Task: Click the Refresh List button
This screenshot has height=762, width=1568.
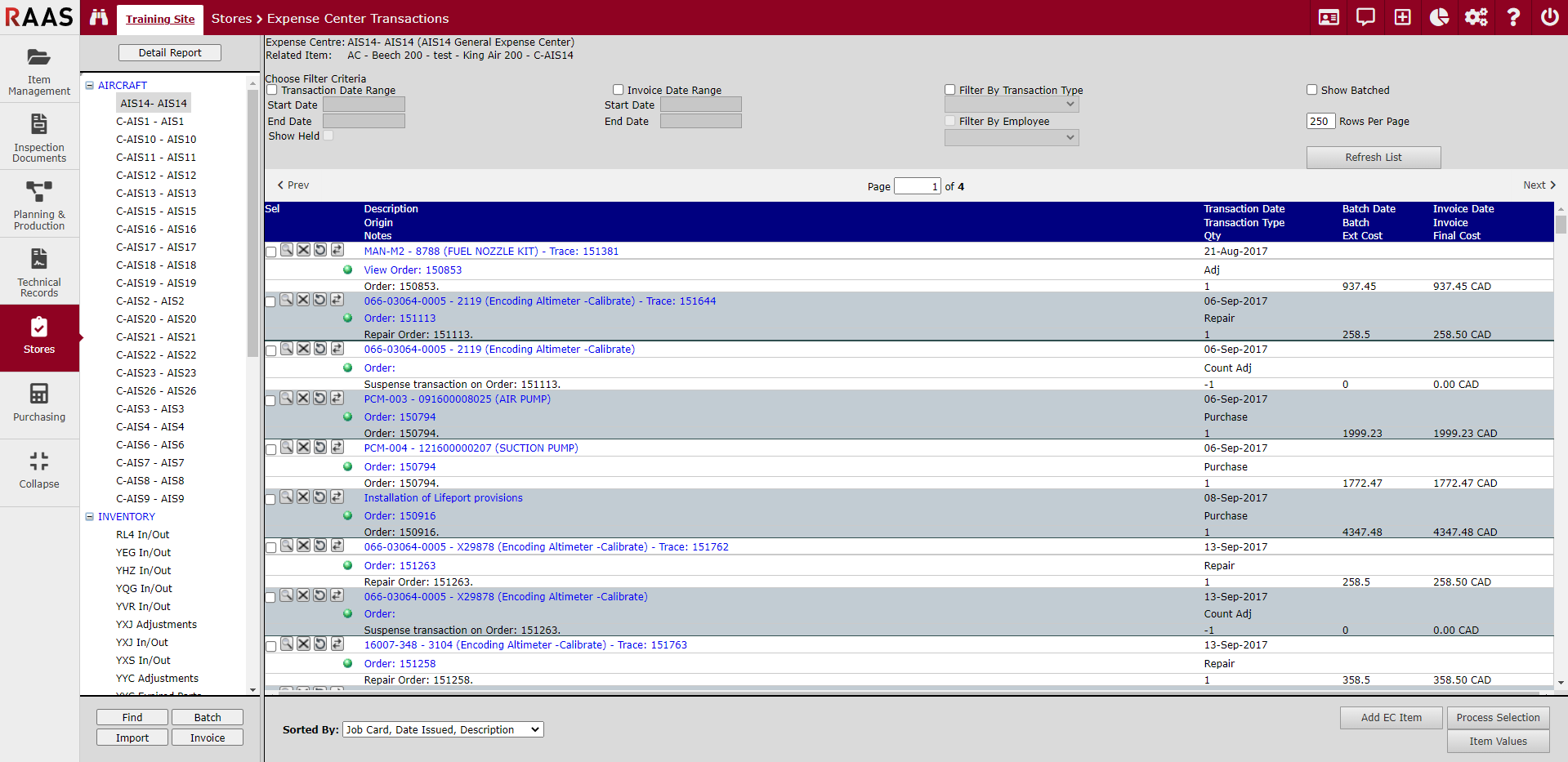Action: [1373, 158]
